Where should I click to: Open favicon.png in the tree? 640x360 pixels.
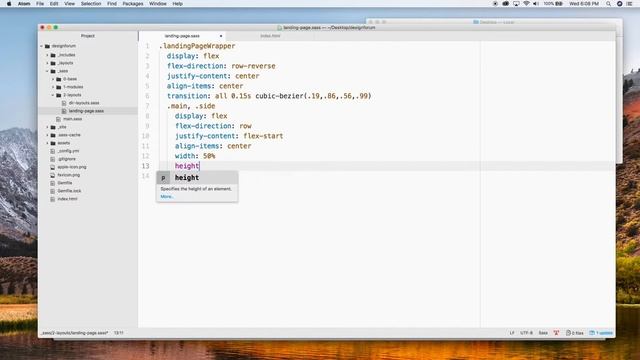click(68, 175)
